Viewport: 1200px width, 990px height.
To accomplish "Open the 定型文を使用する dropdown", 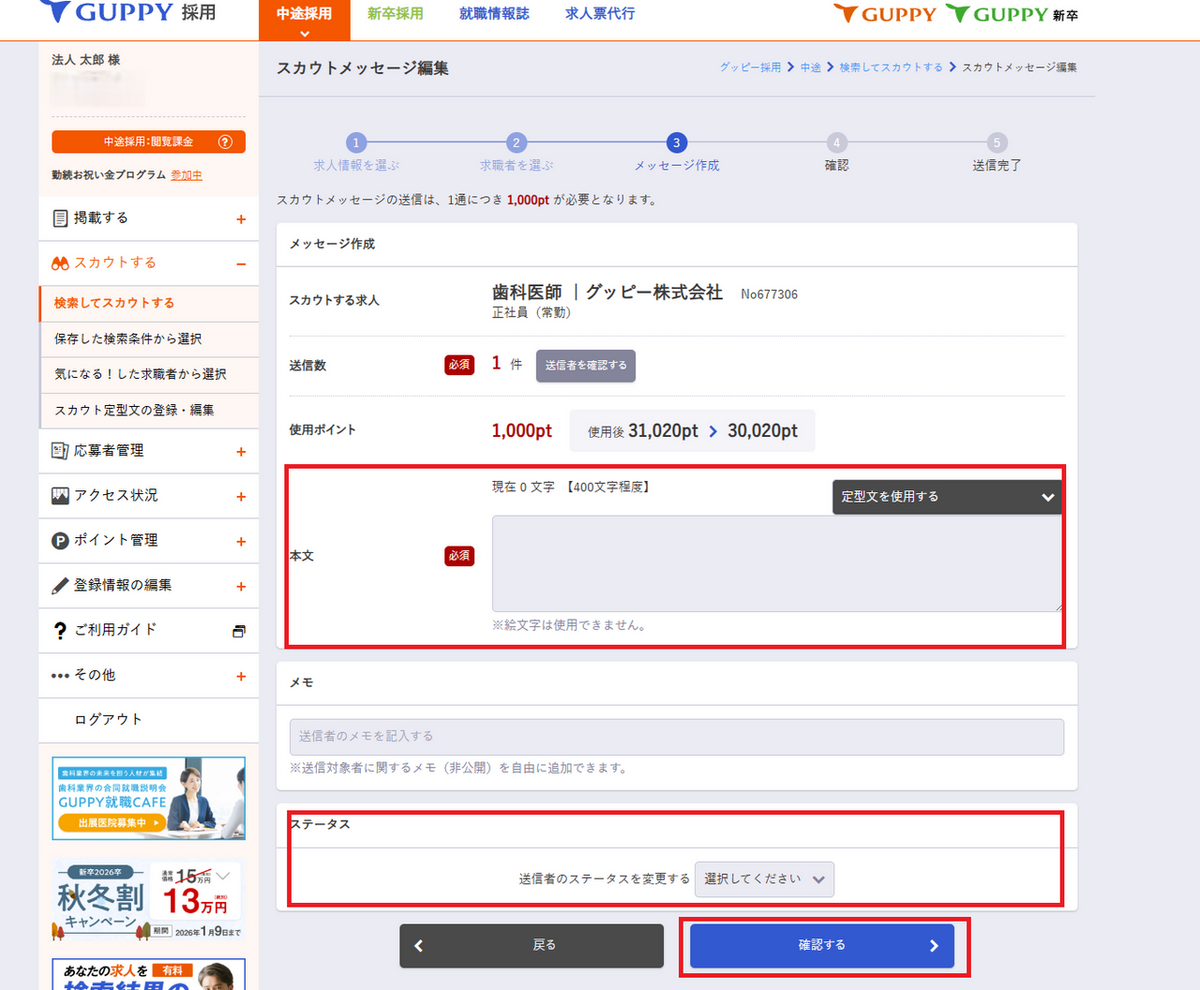I will point(947,497).
